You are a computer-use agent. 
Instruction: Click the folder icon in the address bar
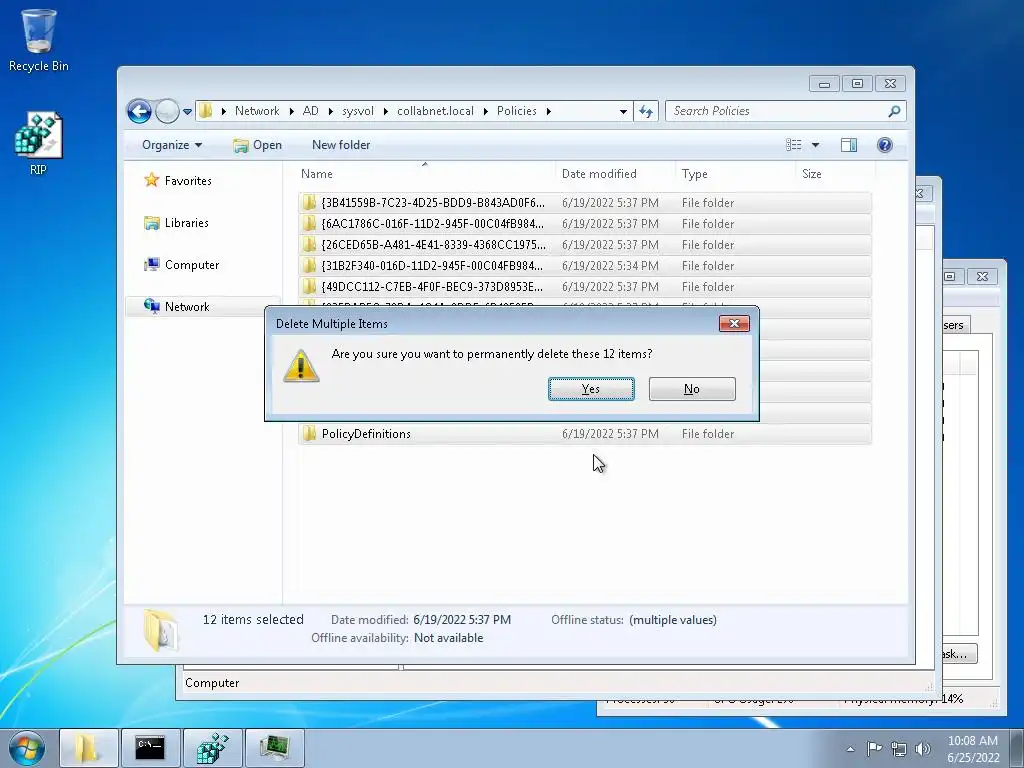tap(206, 110)
